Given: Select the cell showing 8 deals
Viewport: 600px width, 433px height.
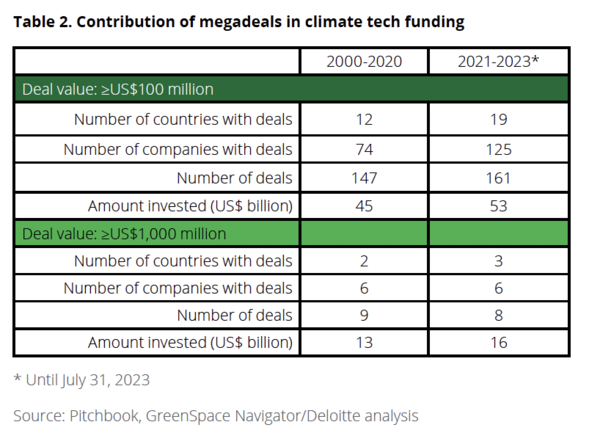Looking at the screenshot, I should pos(495,315).
